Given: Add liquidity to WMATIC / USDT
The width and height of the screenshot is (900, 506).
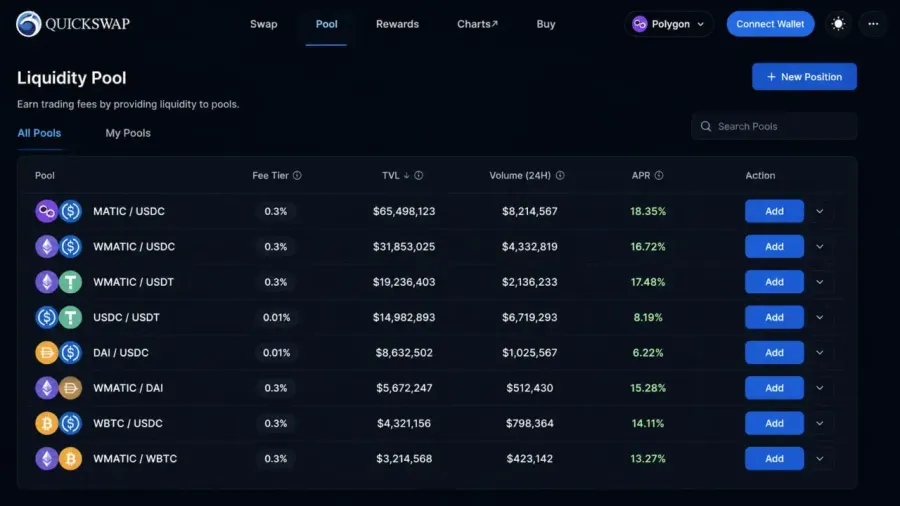Looking at the screenshot, I should (774, 282).
